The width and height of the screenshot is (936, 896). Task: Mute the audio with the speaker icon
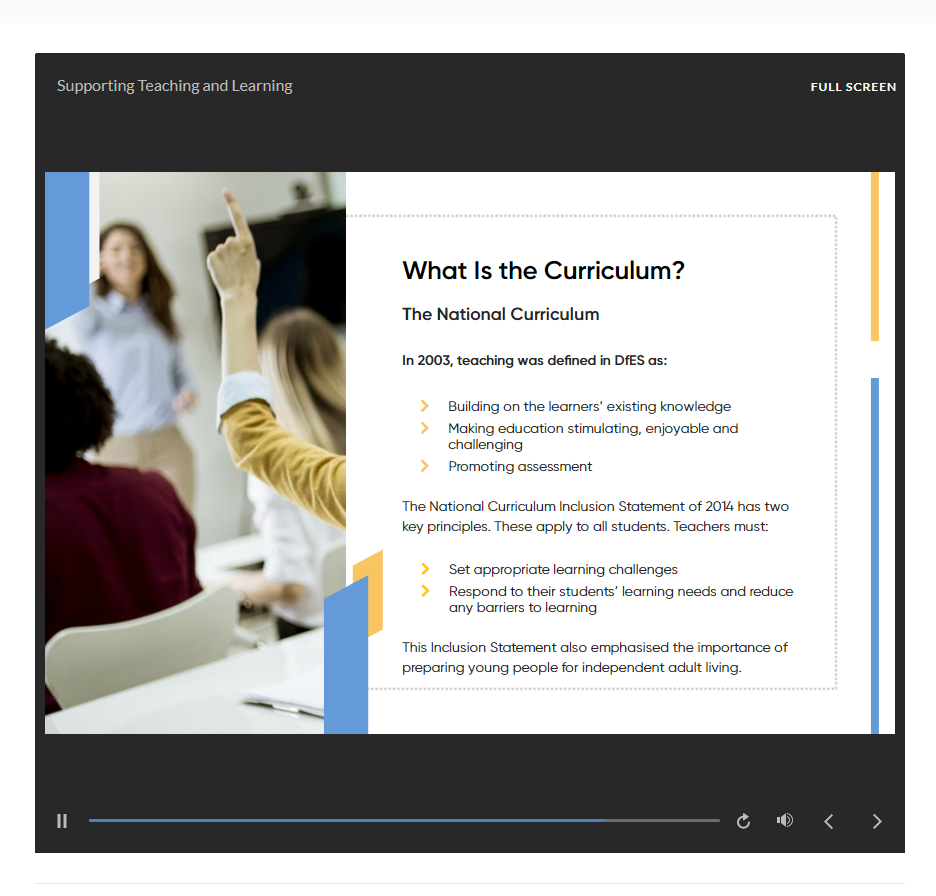pyautogui.click(x=785, y=820)
